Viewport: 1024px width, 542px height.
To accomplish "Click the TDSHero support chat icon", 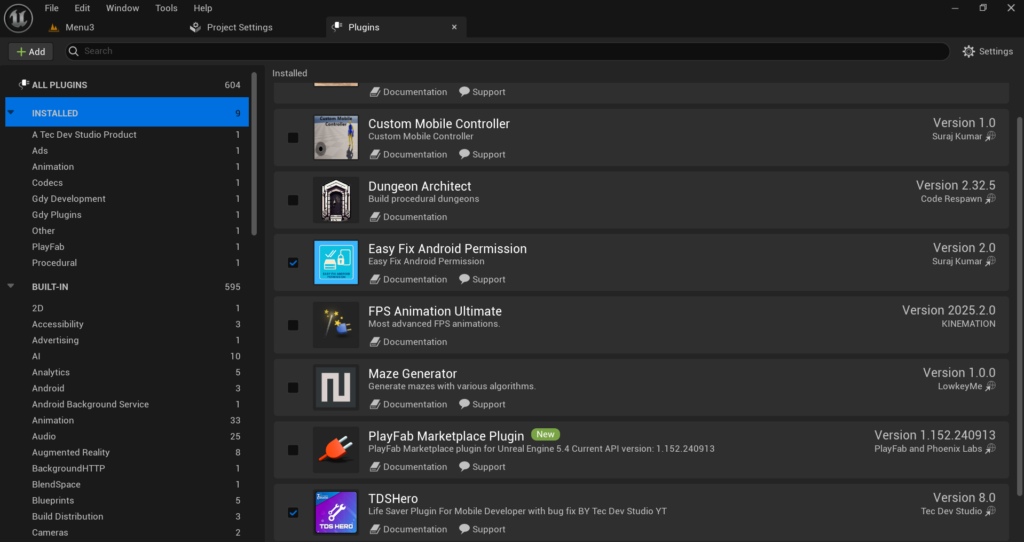I will point(464,529).
